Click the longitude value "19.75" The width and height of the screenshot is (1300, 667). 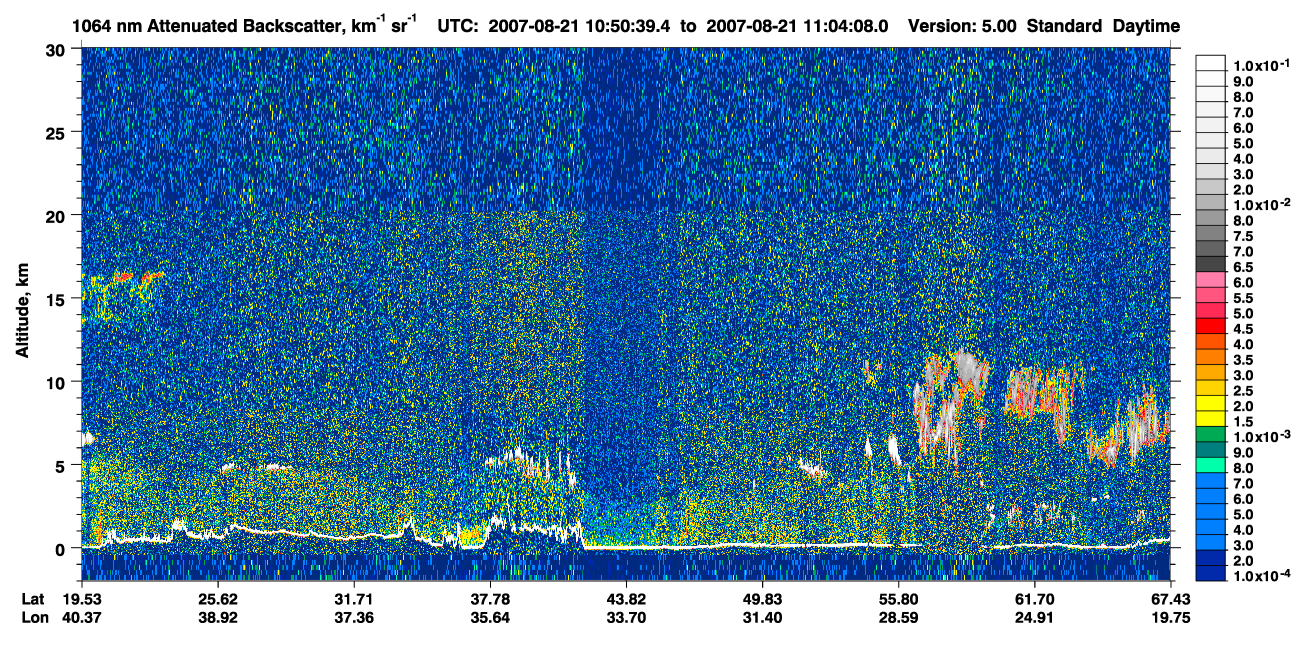point(1170,617)
